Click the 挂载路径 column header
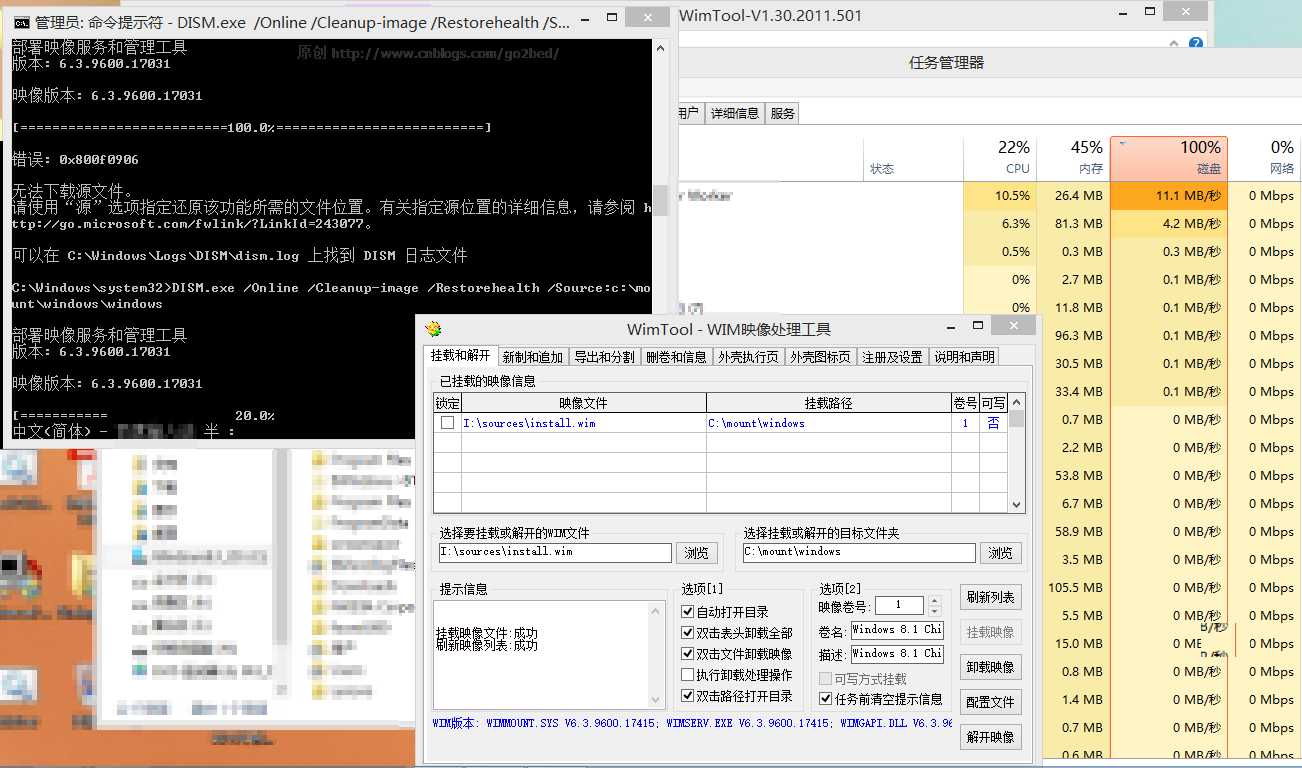This screenshot has height=768, width=1302. 829,403
